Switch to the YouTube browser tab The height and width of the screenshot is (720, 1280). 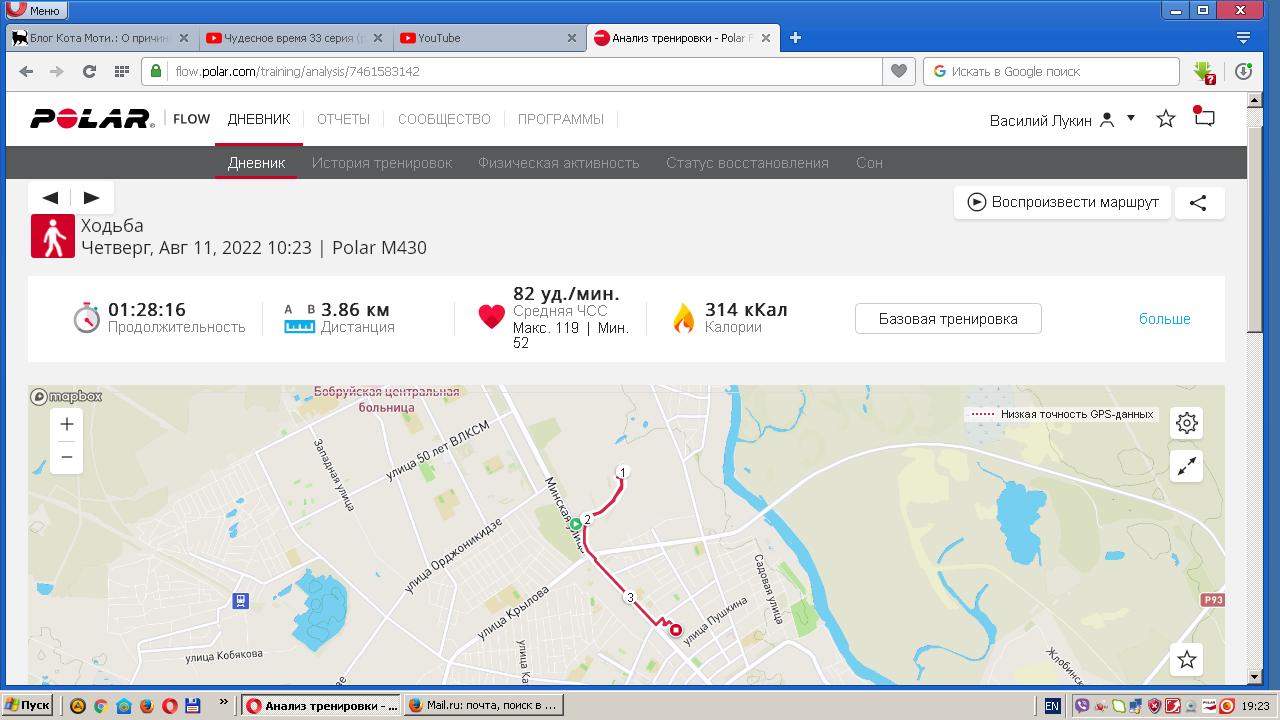tap(487, 38)
